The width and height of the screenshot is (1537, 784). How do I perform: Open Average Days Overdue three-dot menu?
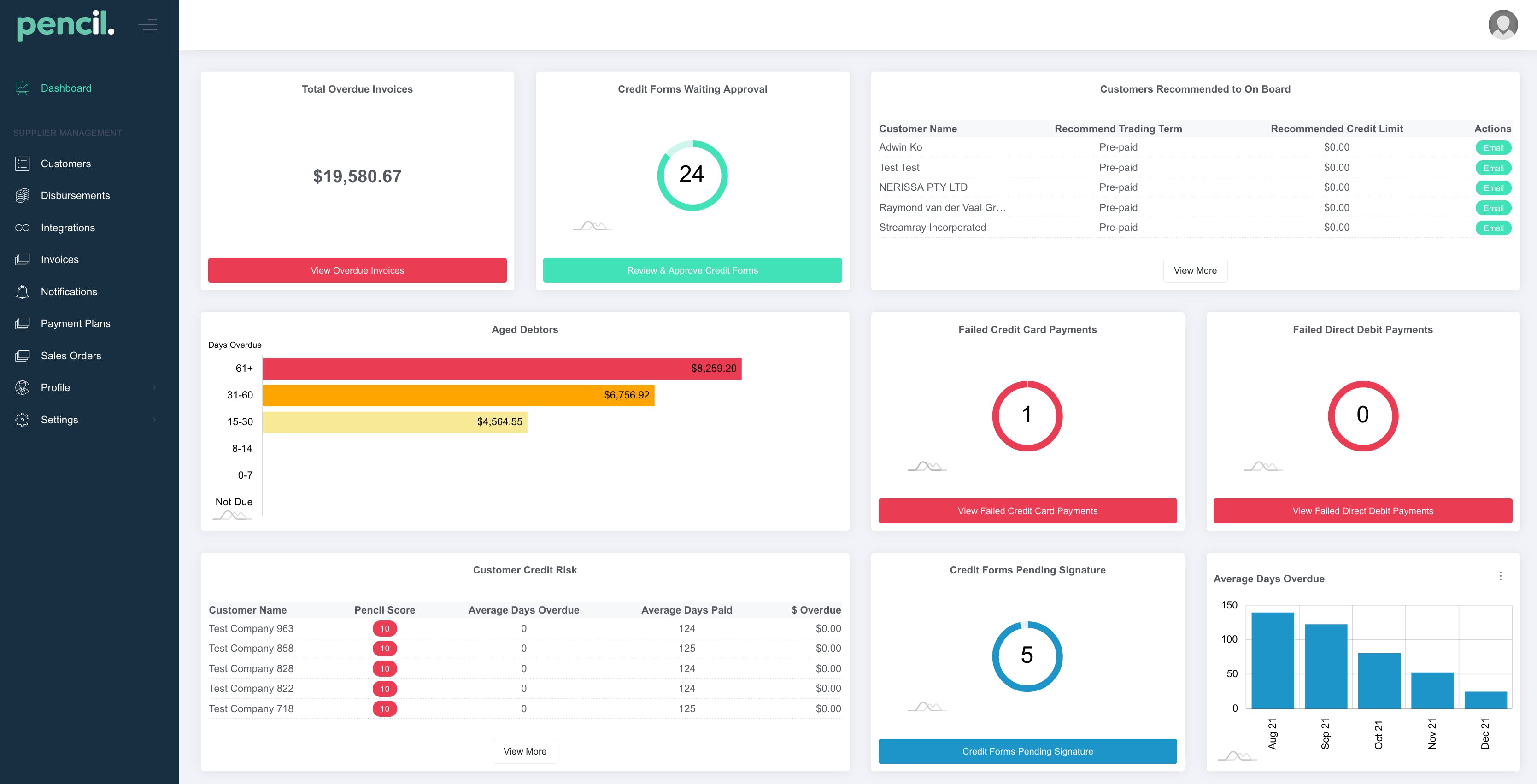(x=1500, y=576)
